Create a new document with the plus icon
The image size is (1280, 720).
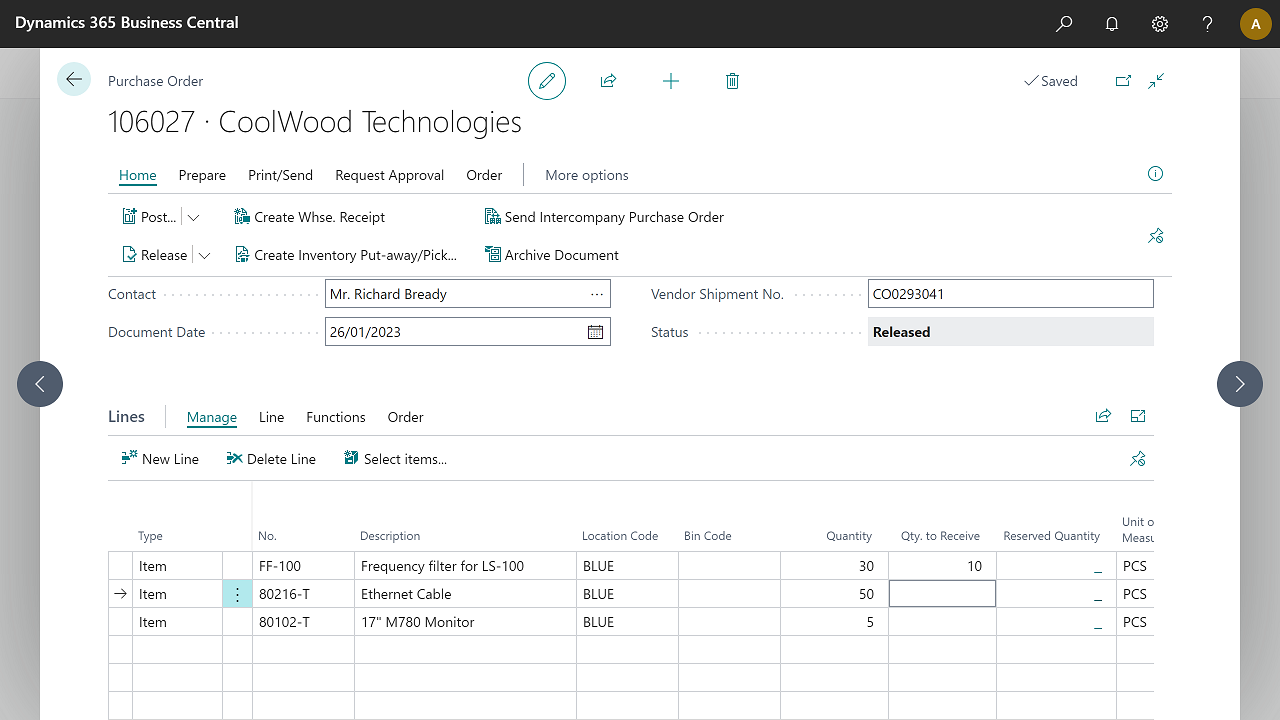coord(671,81)
